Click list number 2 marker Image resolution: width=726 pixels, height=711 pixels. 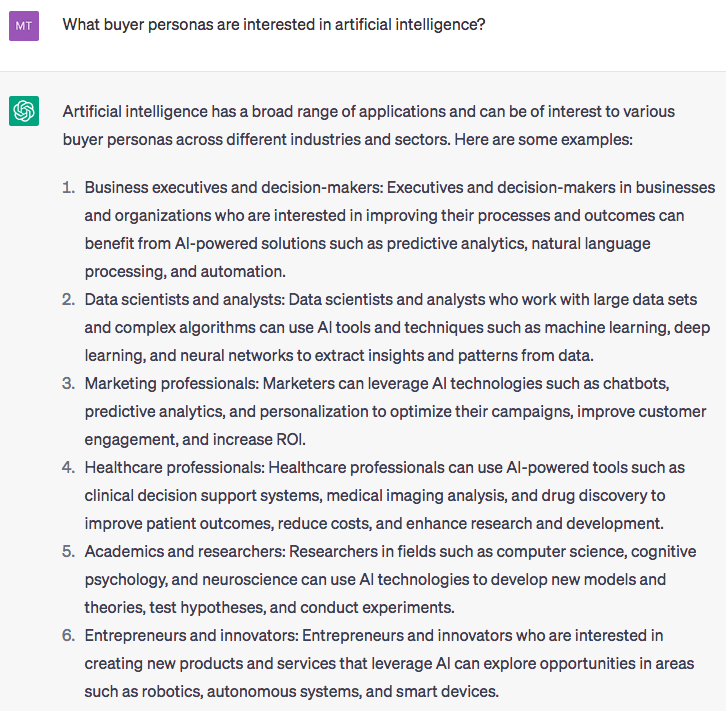68,299
